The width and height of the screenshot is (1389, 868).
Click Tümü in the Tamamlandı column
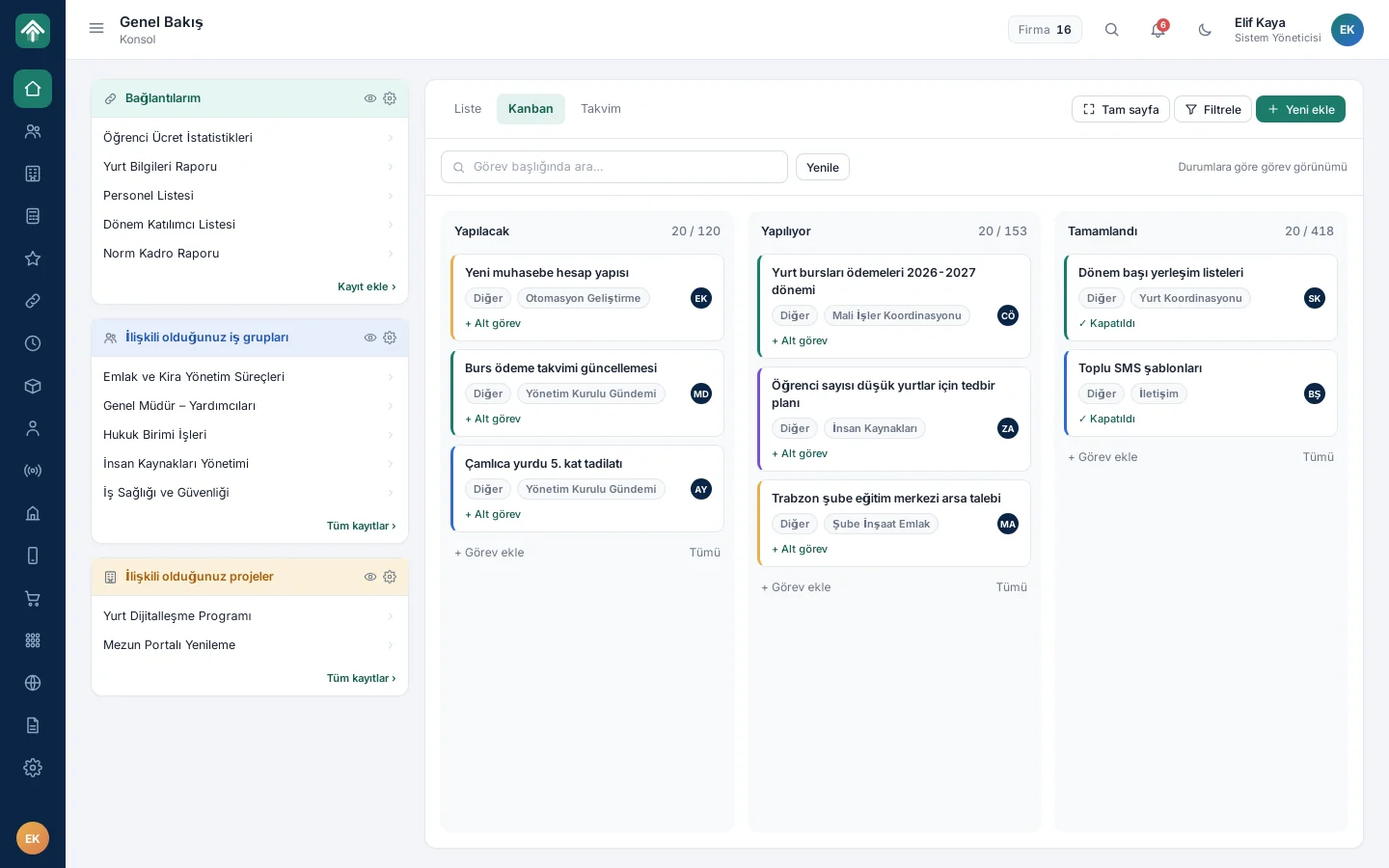click(x=1319, y=457)
